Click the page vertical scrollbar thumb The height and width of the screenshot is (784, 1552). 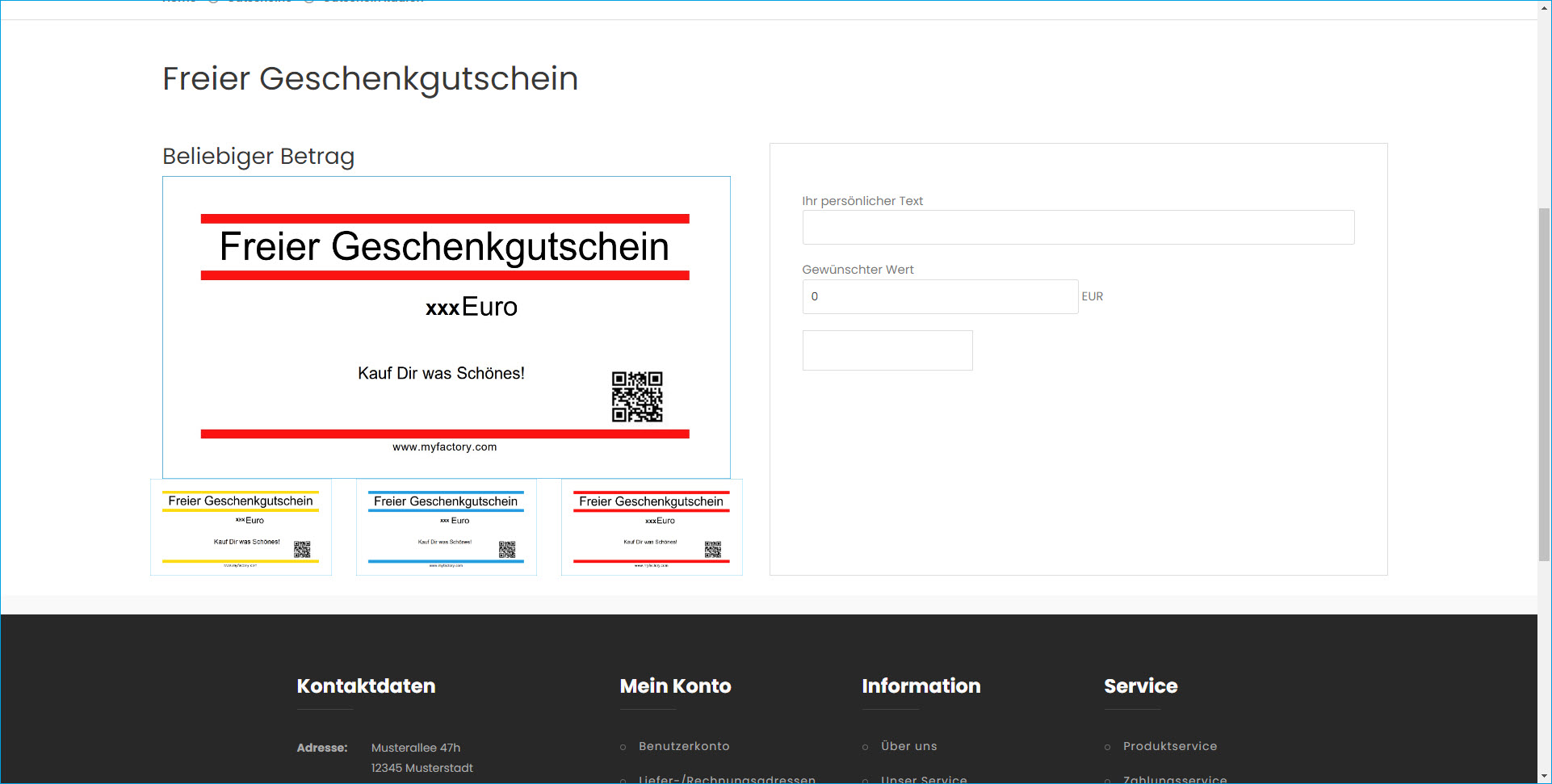coord(1544,384)
